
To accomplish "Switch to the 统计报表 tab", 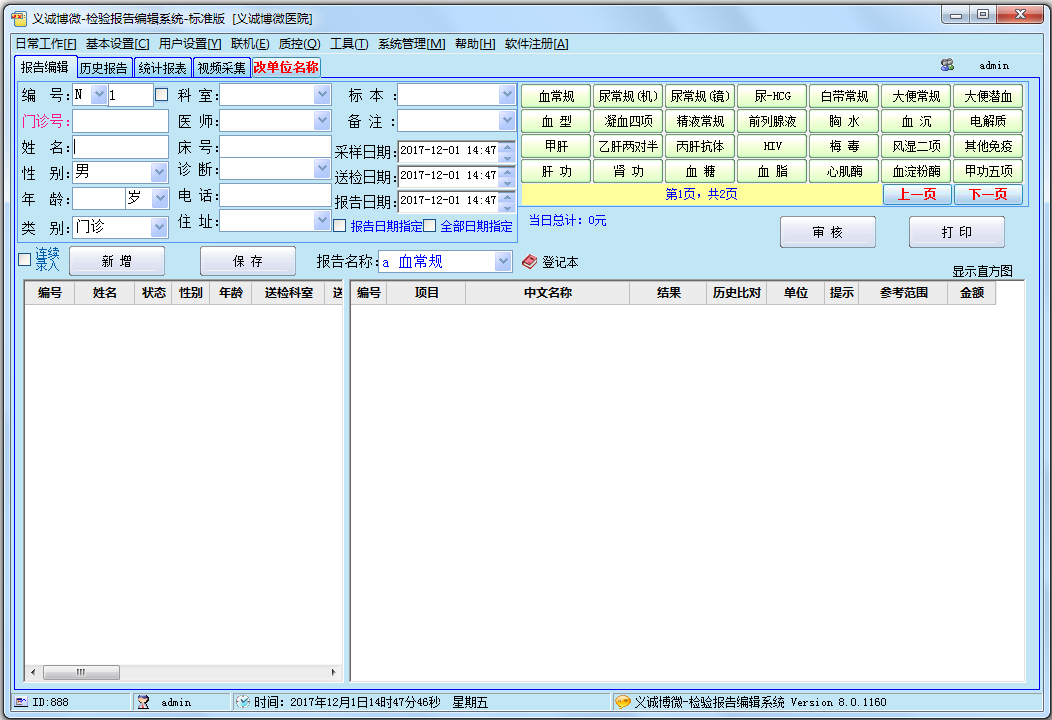I will 162,68.
